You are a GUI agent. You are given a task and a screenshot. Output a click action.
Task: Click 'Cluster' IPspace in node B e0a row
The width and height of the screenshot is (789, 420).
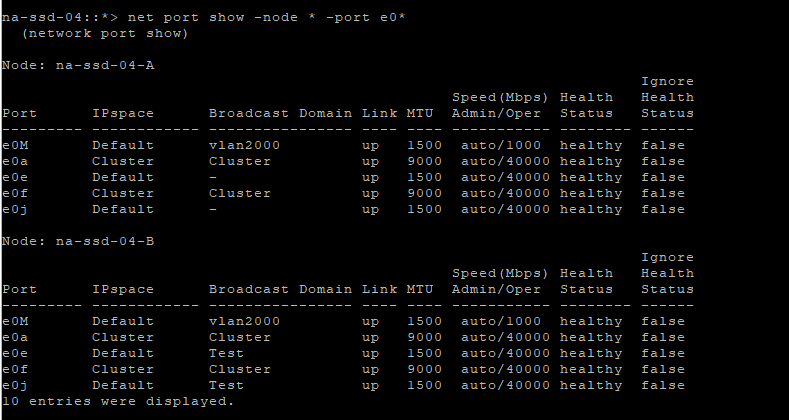click(122, 337)
